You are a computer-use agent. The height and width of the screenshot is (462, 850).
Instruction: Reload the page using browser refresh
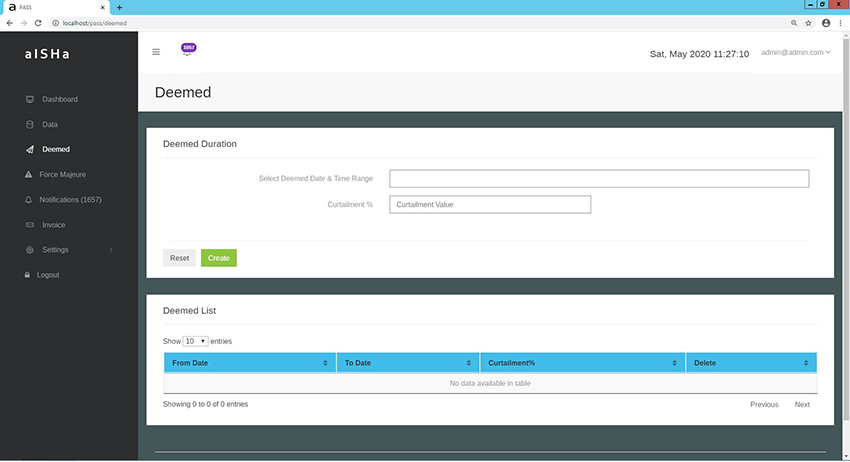click(x=38, y=22)
